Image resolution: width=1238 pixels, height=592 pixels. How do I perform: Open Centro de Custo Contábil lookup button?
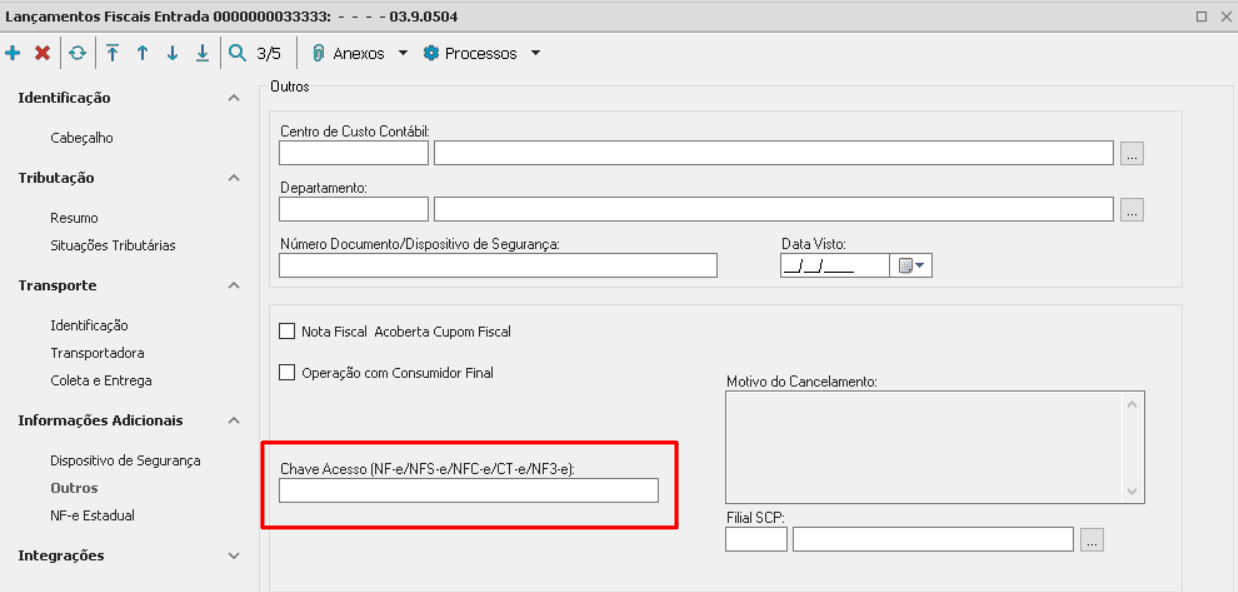click(x=1131, y=153)
